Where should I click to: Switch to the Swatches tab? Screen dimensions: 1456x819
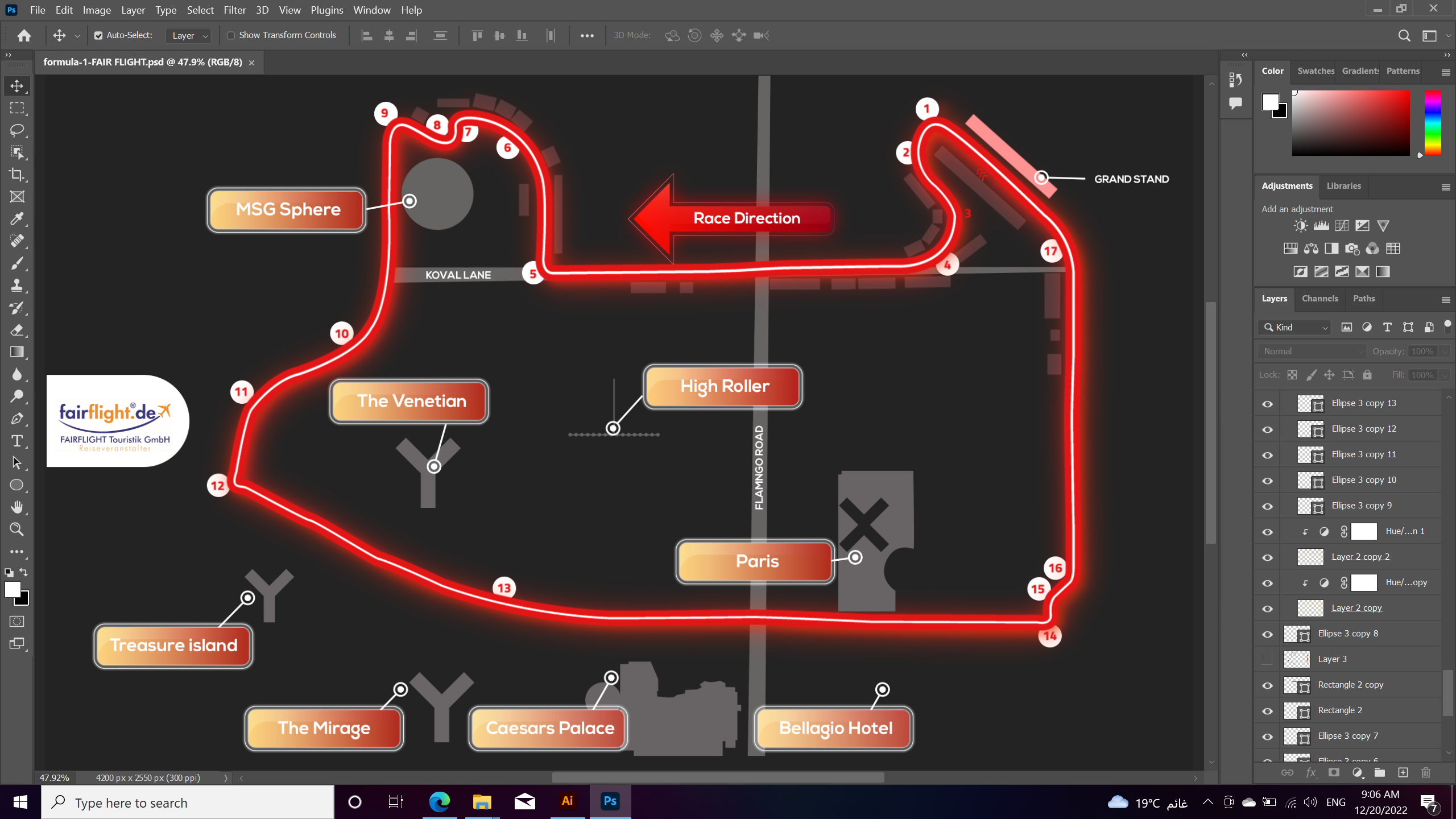click(1316, 71)
